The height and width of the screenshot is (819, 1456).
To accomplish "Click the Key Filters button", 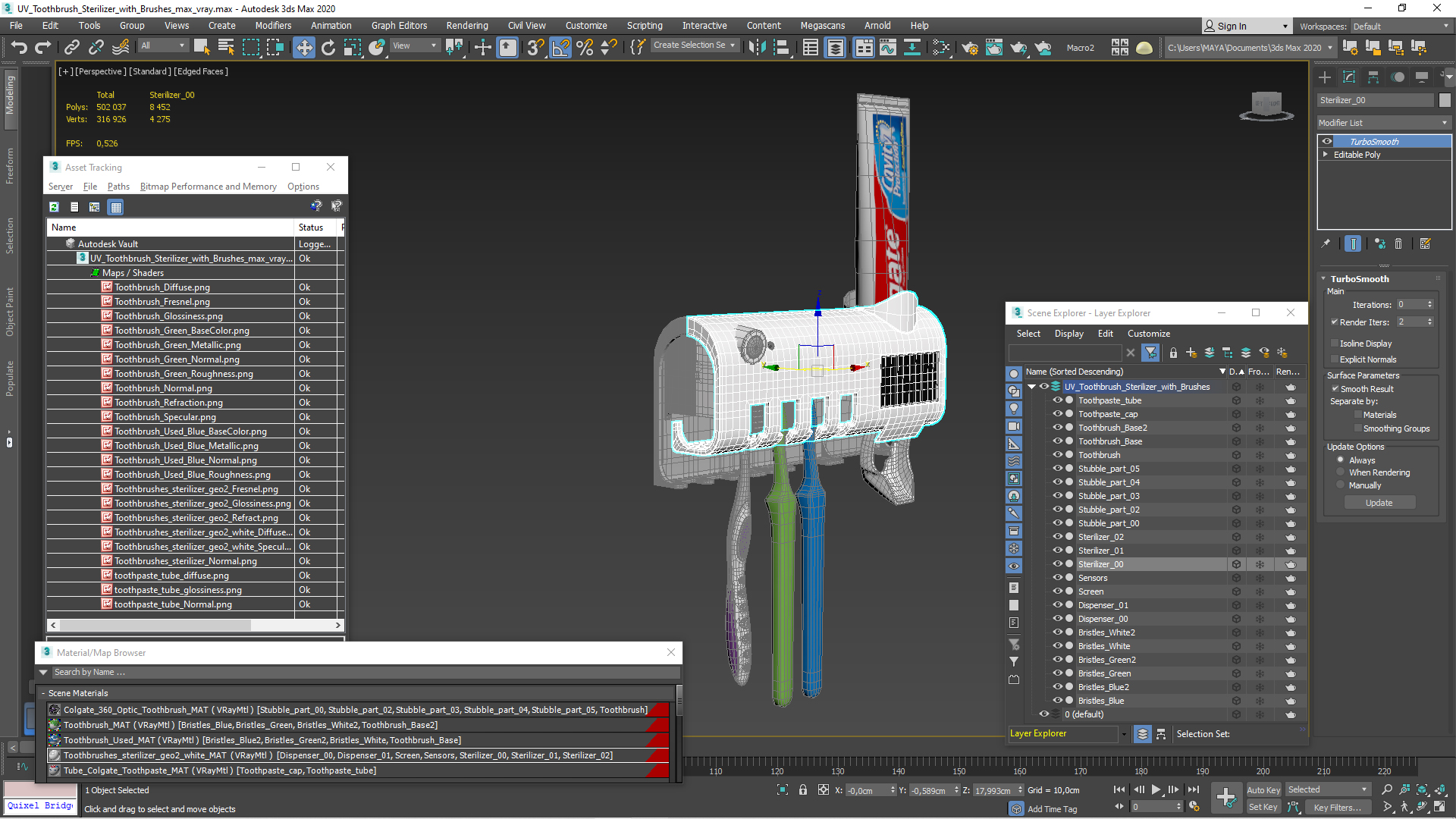I will [x=1337, y=808].
